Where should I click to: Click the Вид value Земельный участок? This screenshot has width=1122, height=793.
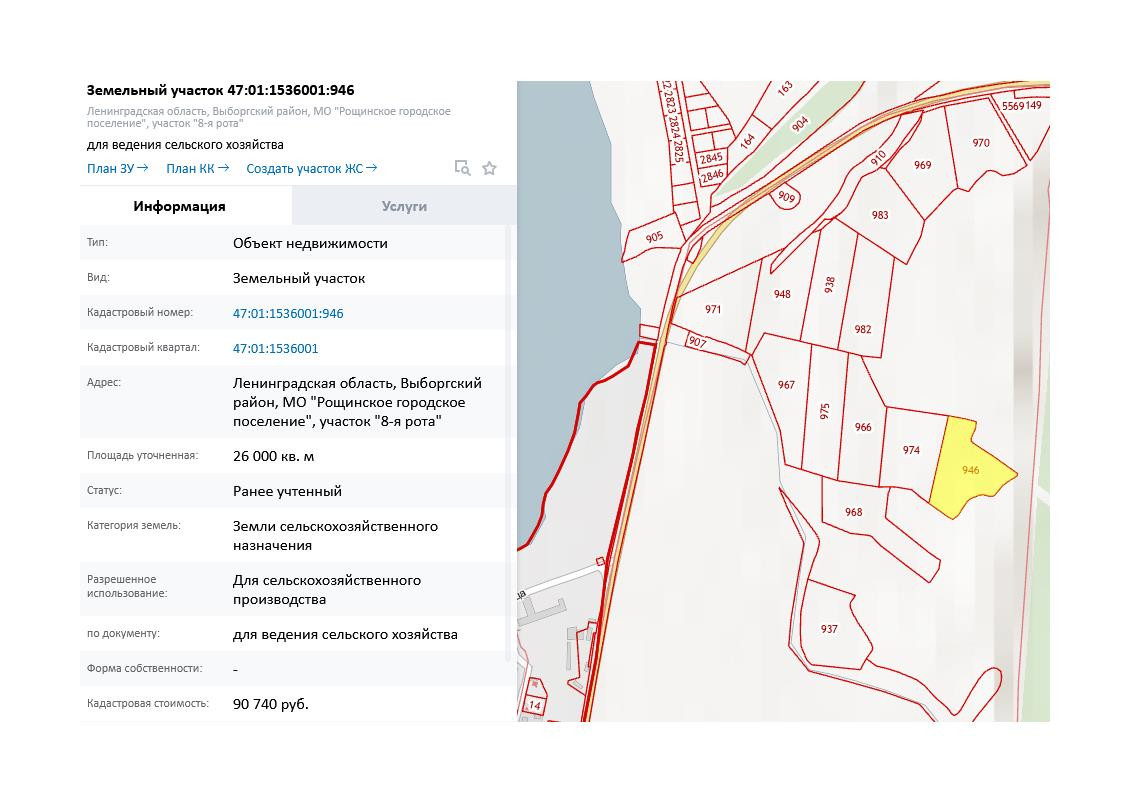point(298,278)
